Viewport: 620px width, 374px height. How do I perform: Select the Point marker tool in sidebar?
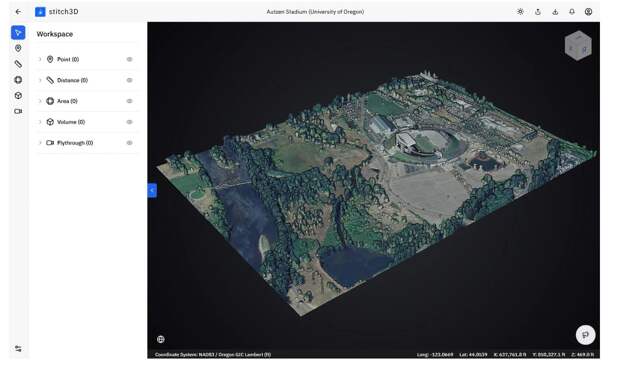(x=18, y=48)
